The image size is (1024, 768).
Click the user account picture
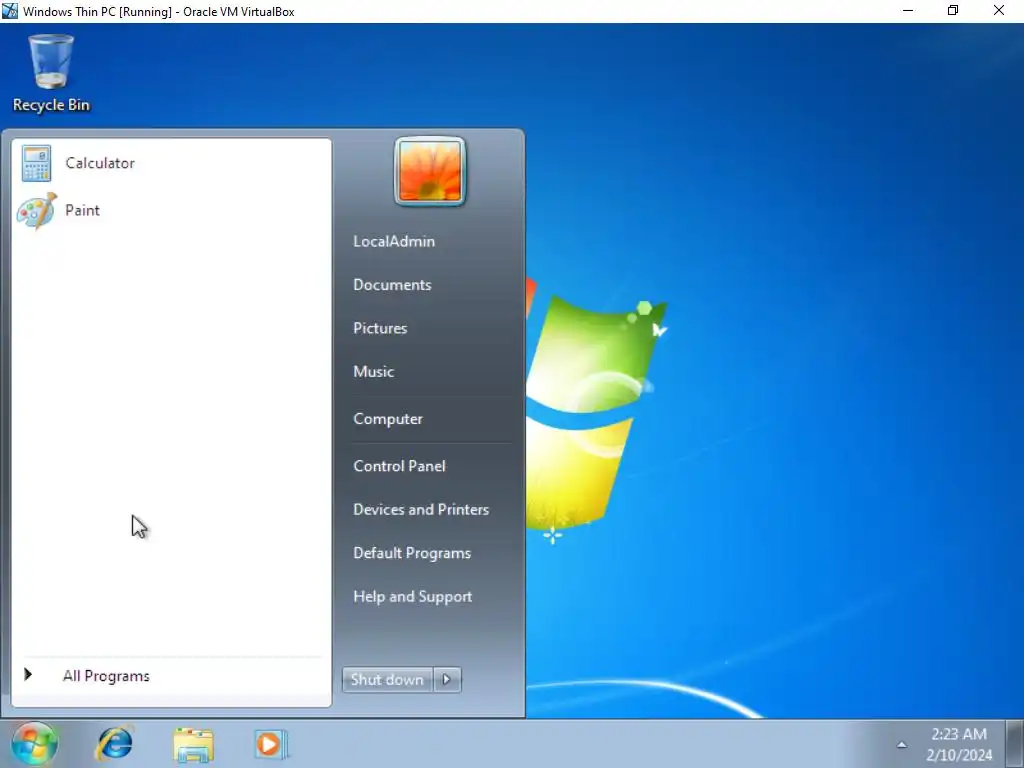point(430,172)
